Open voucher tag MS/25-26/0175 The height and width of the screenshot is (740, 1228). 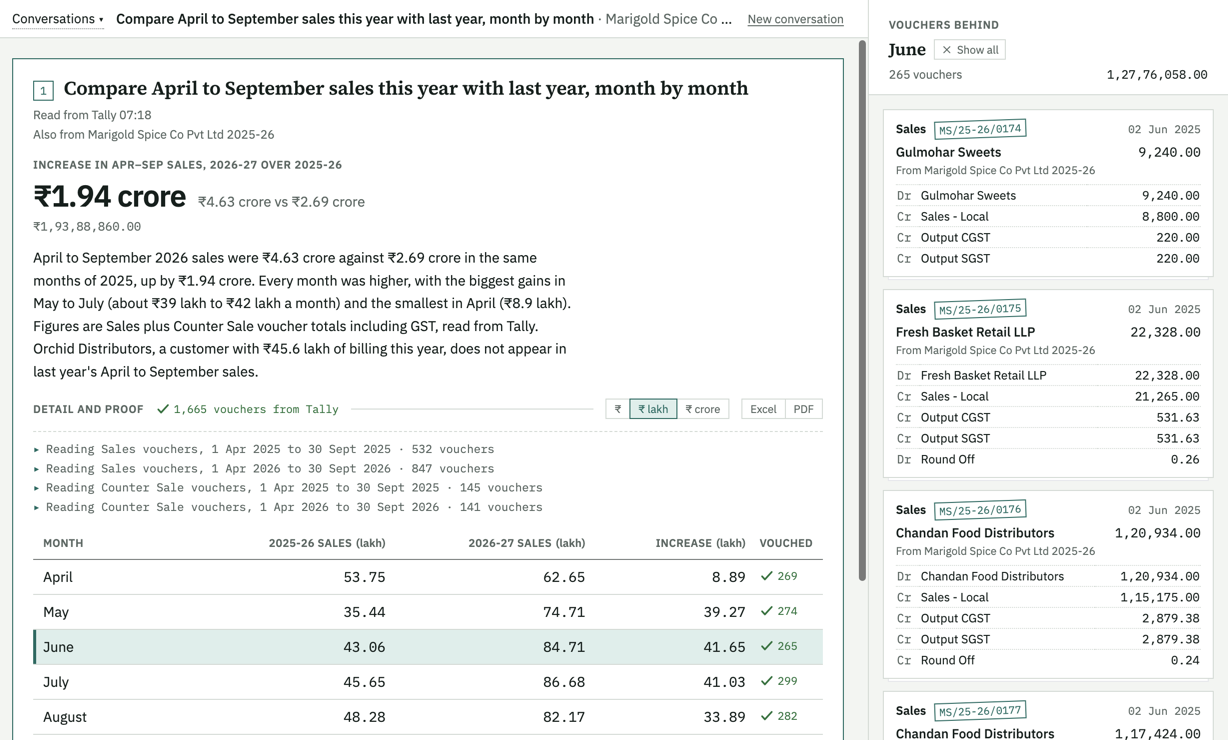tap(980, 309)
